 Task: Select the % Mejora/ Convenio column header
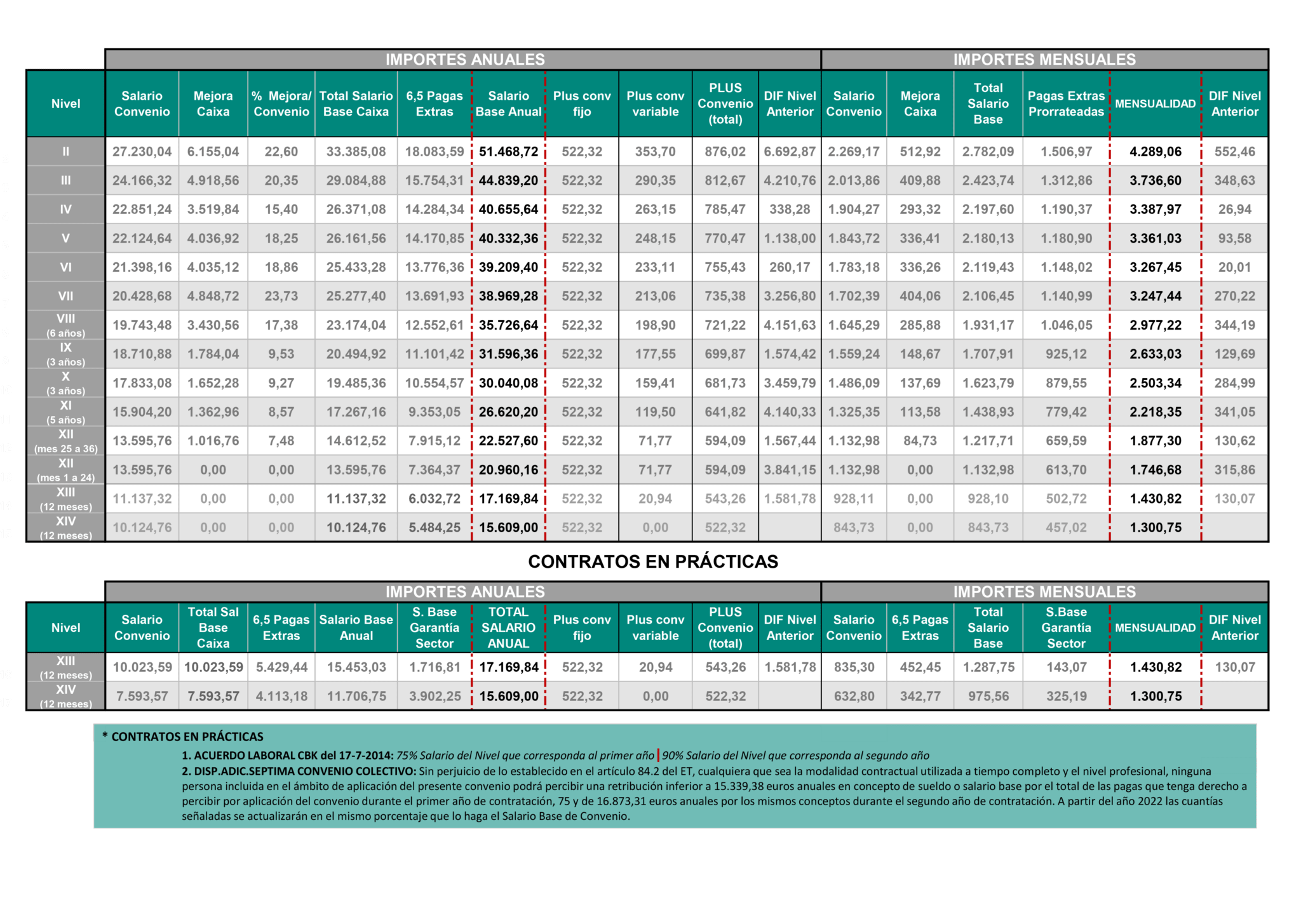(281, 104)
